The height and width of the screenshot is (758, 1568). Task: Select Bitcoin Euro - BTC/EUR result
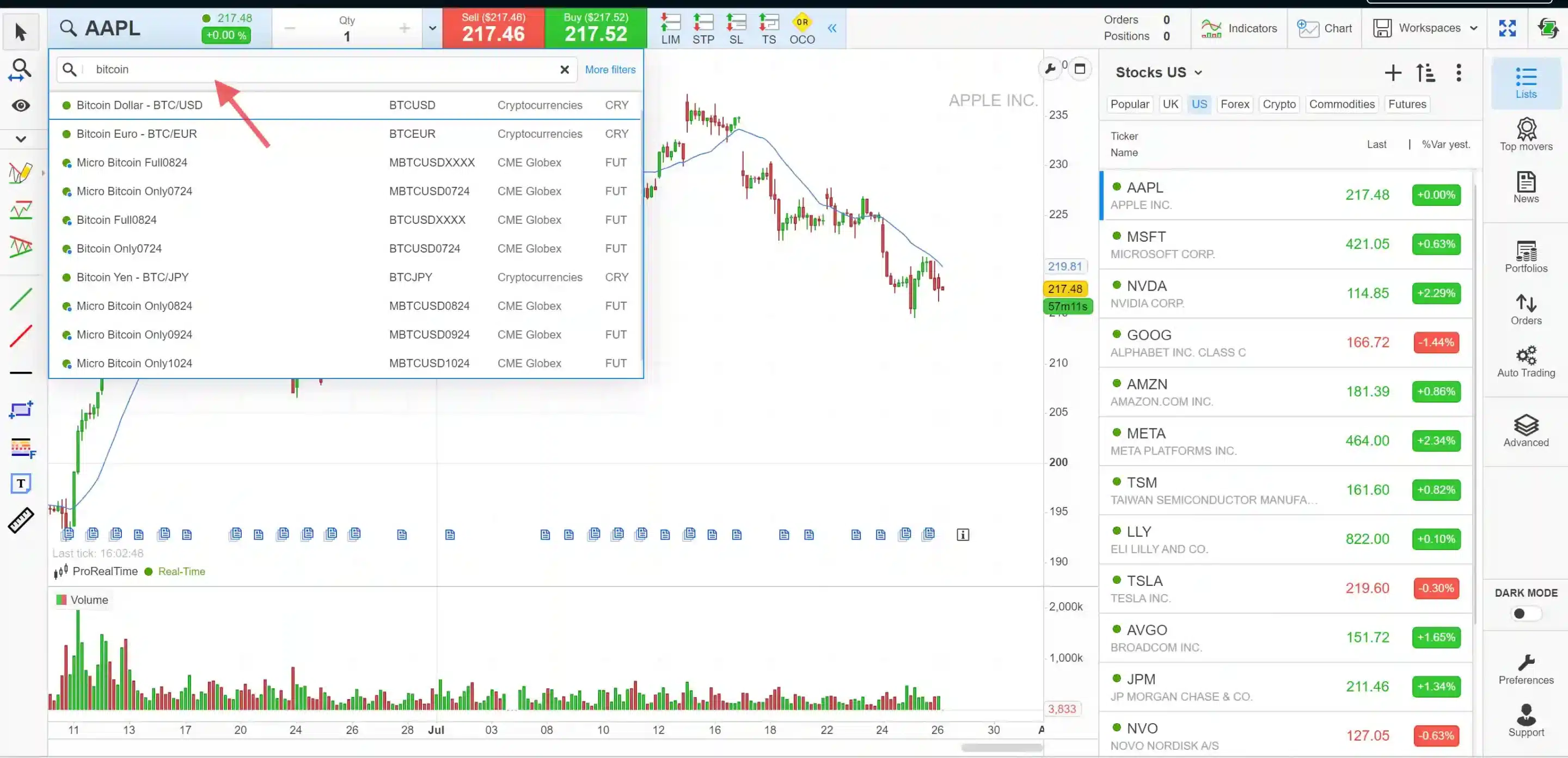coord(346,134)
